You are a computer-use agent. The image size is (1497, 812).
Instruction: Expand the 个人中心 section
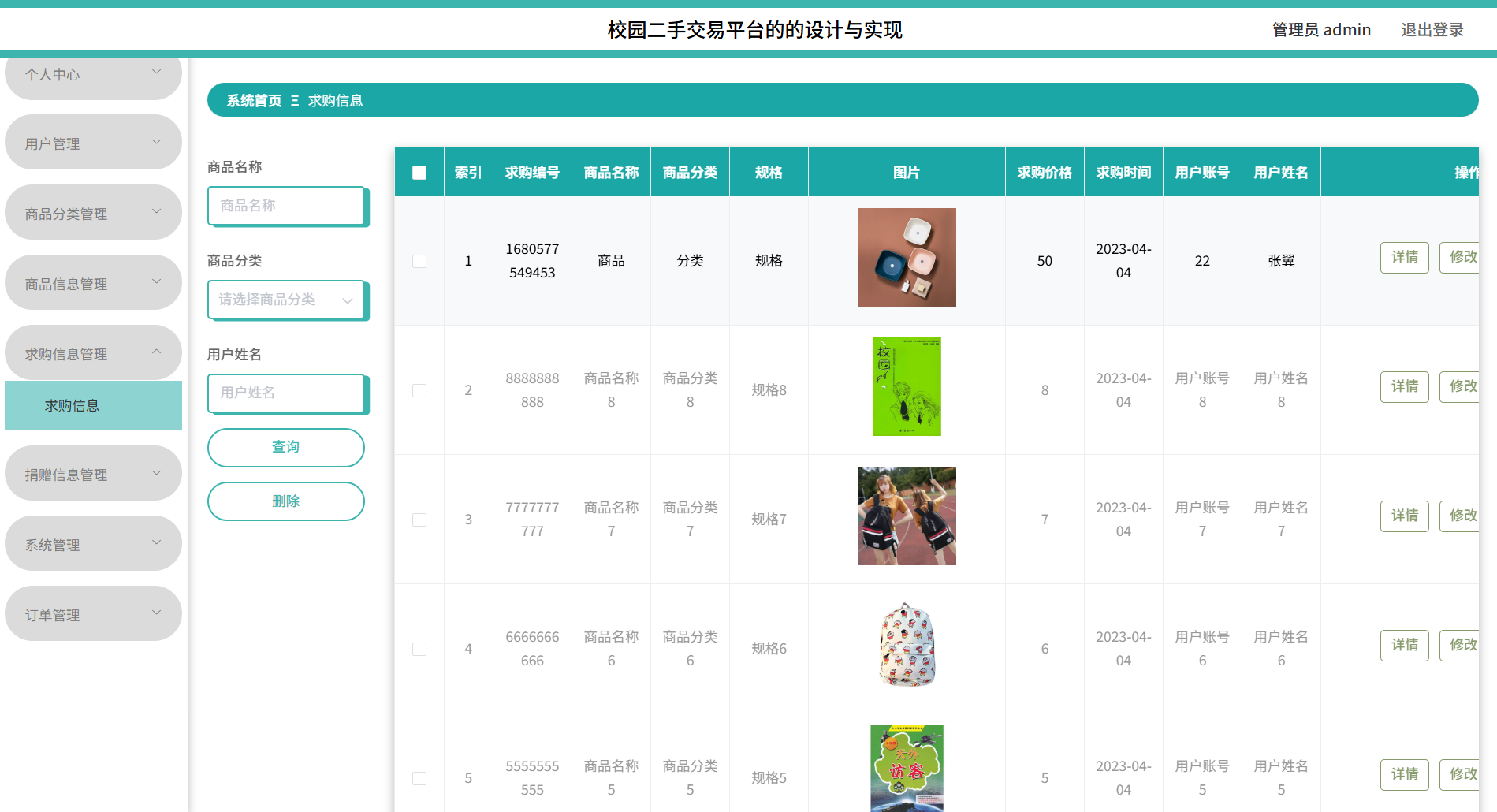pos(92,74)
